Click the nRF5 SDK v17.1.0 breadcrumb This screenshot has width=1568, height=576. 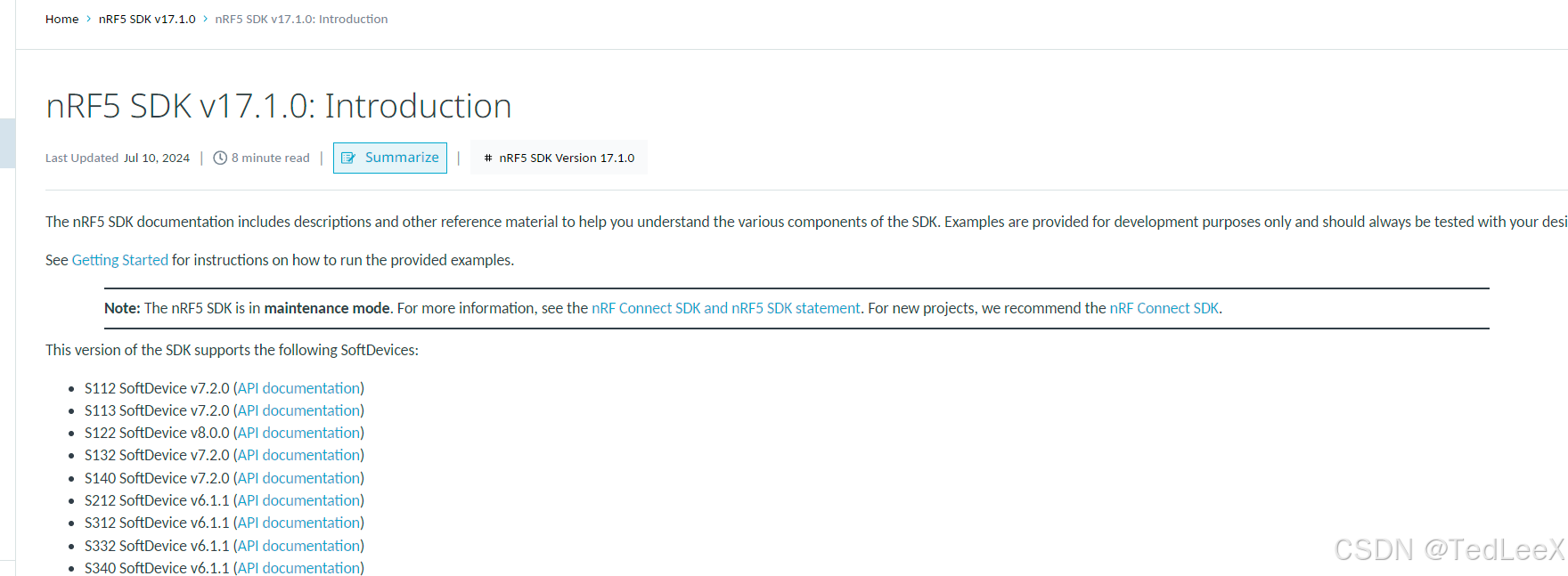[147, 19]
